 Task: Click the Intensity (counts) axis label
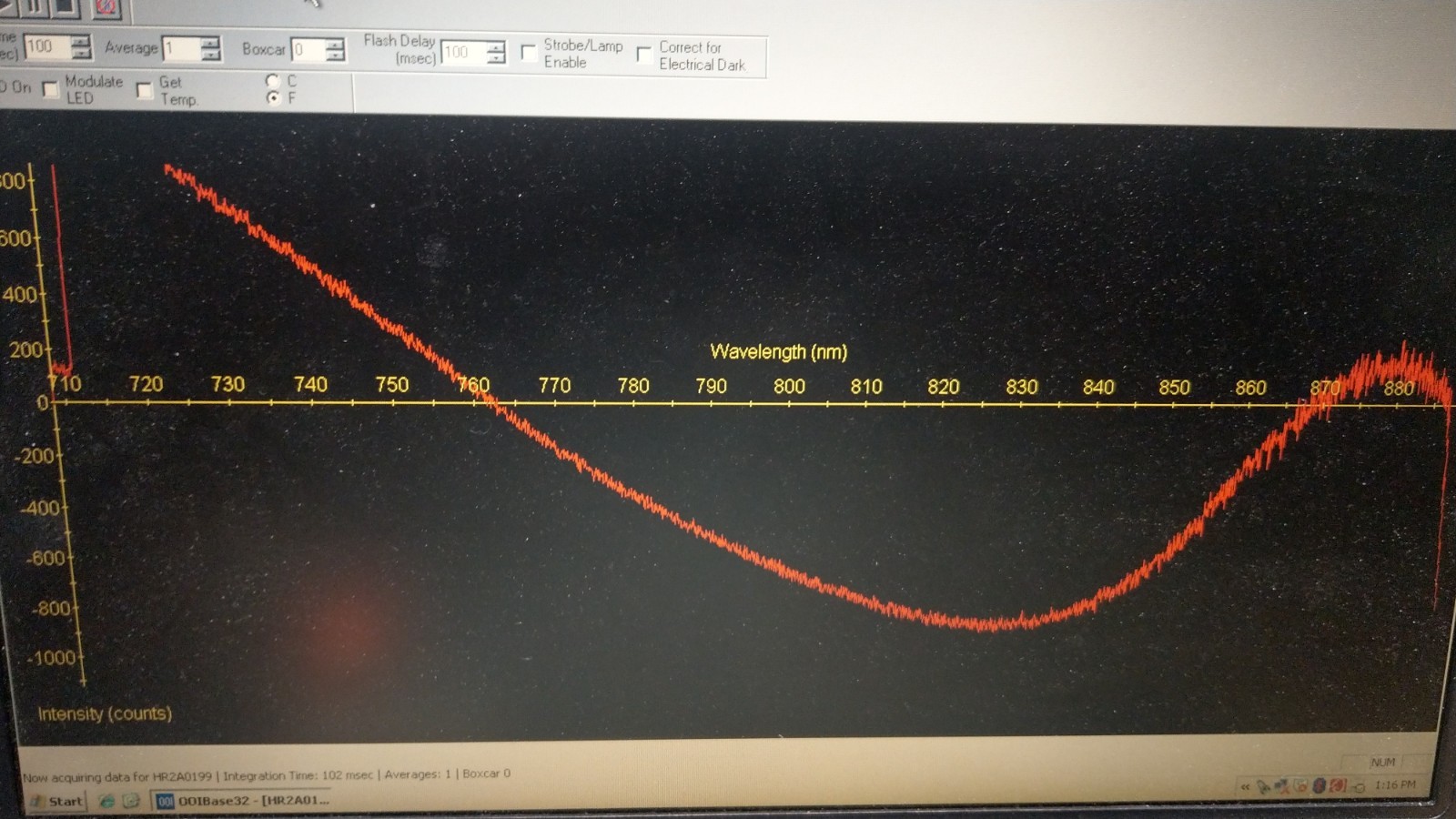(105, 713)
